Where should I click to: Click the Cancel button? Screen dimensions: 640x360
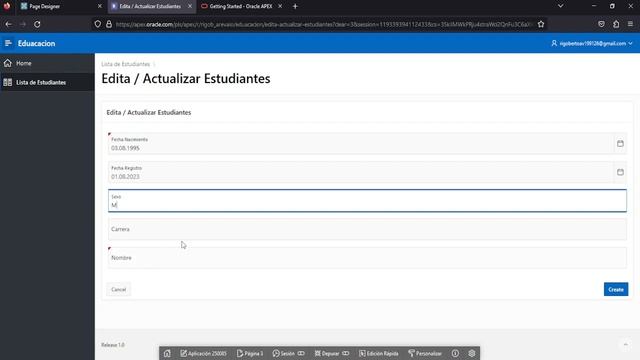118,289
